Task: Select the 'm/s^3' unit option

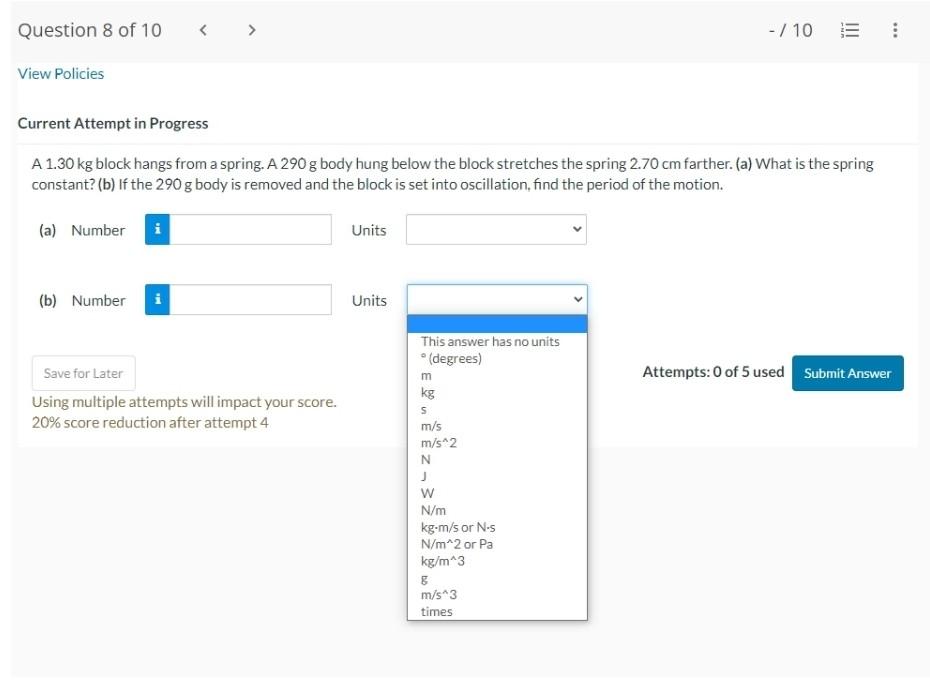Action: click(497, 595)
